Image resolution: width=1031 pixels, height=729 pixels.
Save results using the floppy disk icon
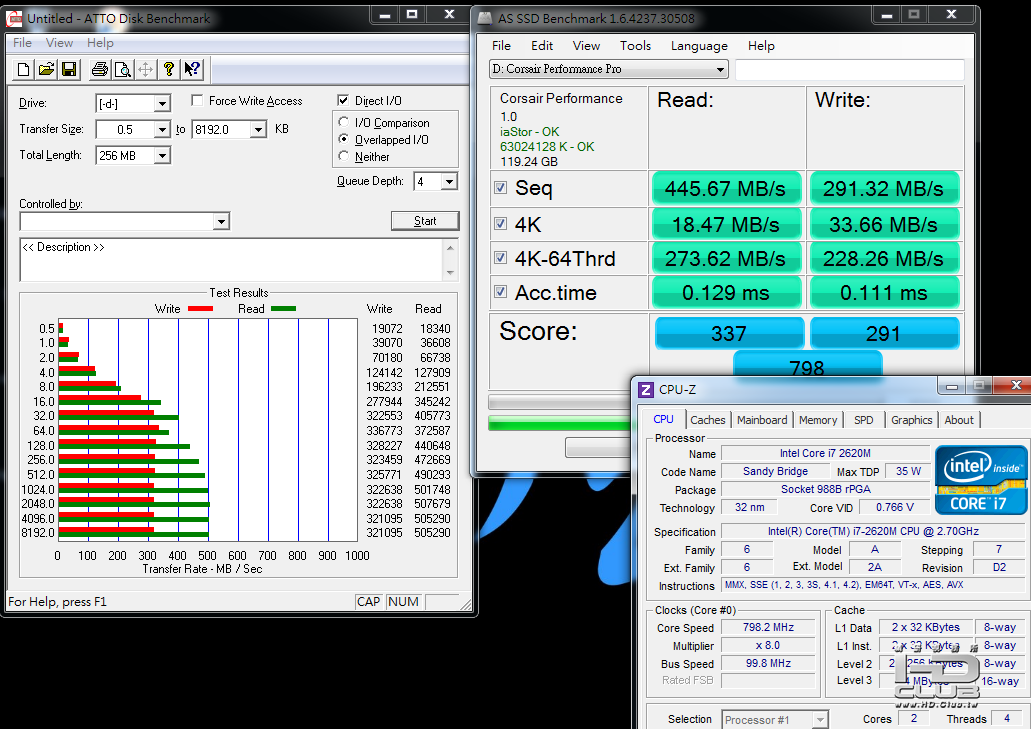[x=68, y=69]
